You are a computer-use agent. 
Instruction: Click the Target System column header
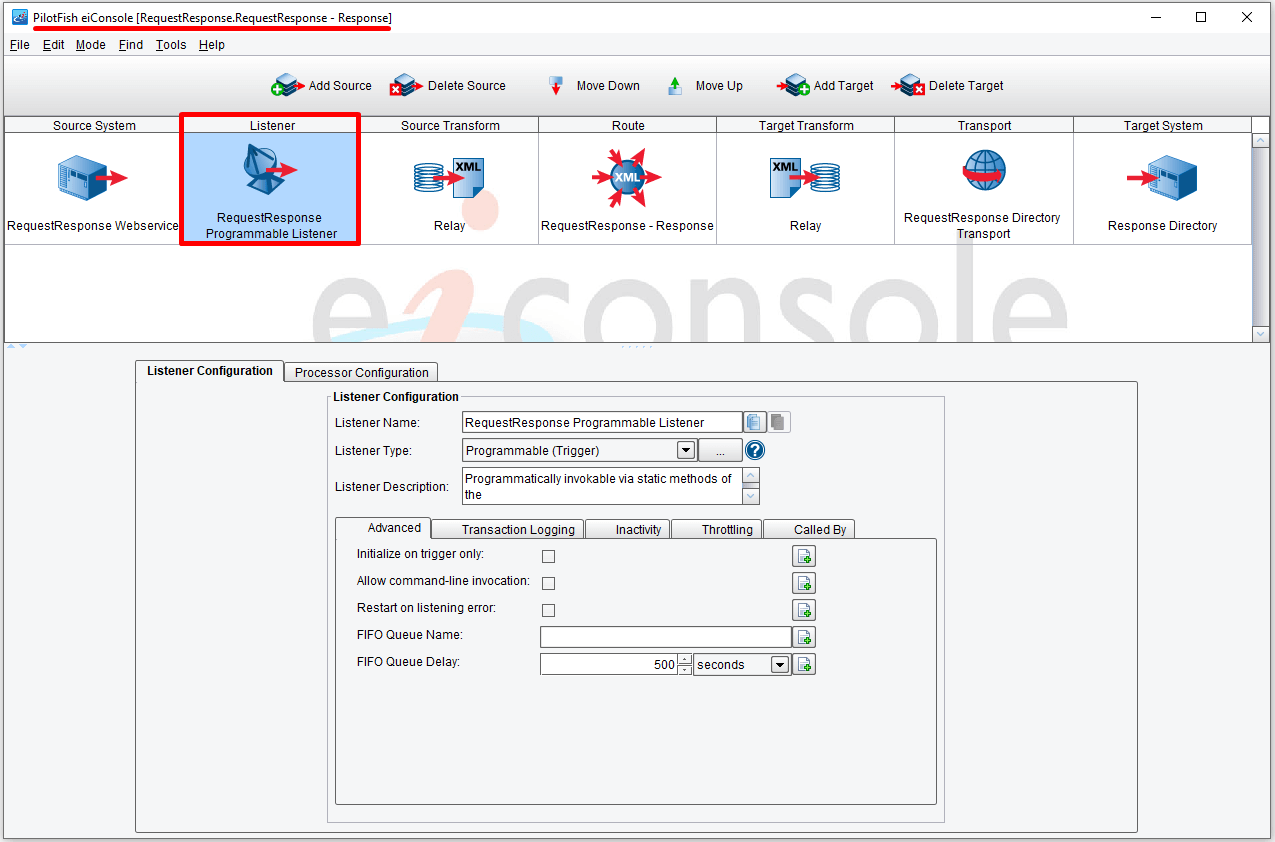(x=1162, y=126)
